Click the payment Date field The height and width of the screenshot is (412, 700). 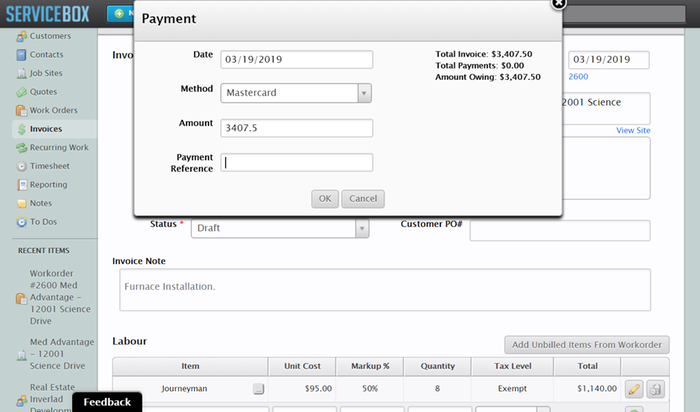click(x=296, y=60)
